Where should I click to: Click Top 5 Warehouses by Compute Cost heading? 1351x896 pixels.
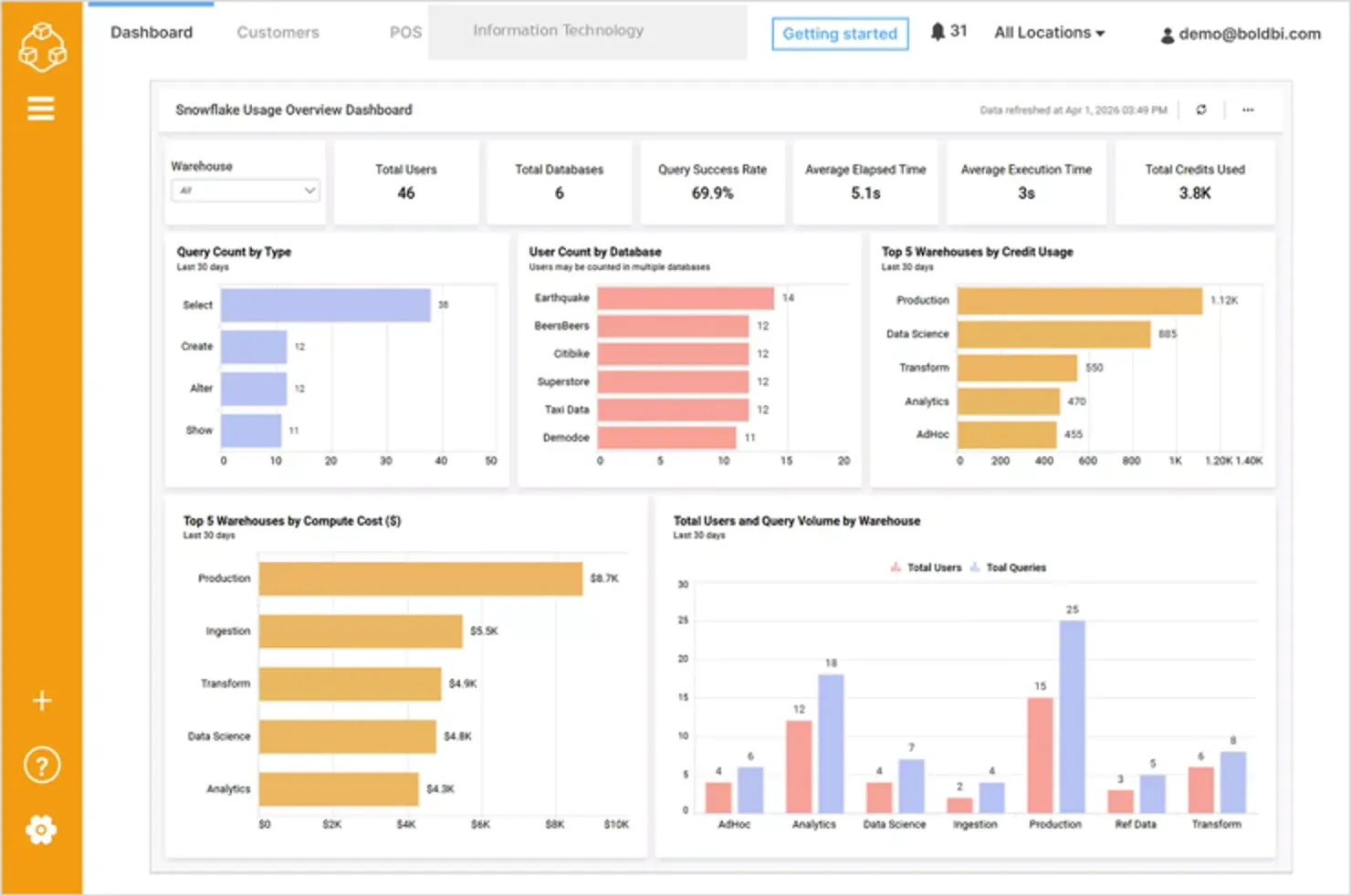click(x=292, y=521)
